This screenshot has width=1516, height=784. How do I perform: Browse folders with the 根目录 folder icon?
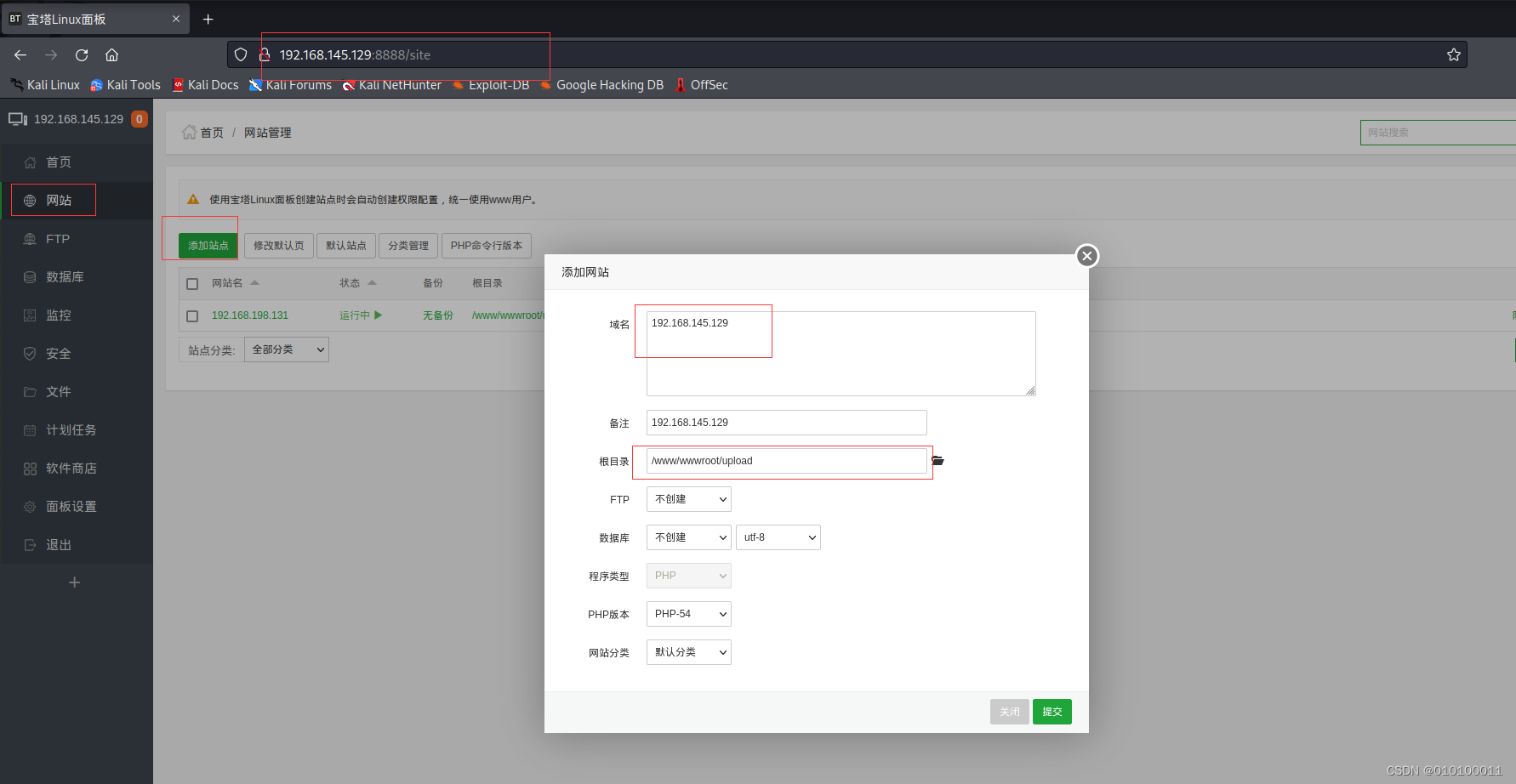tap(938, 461)
